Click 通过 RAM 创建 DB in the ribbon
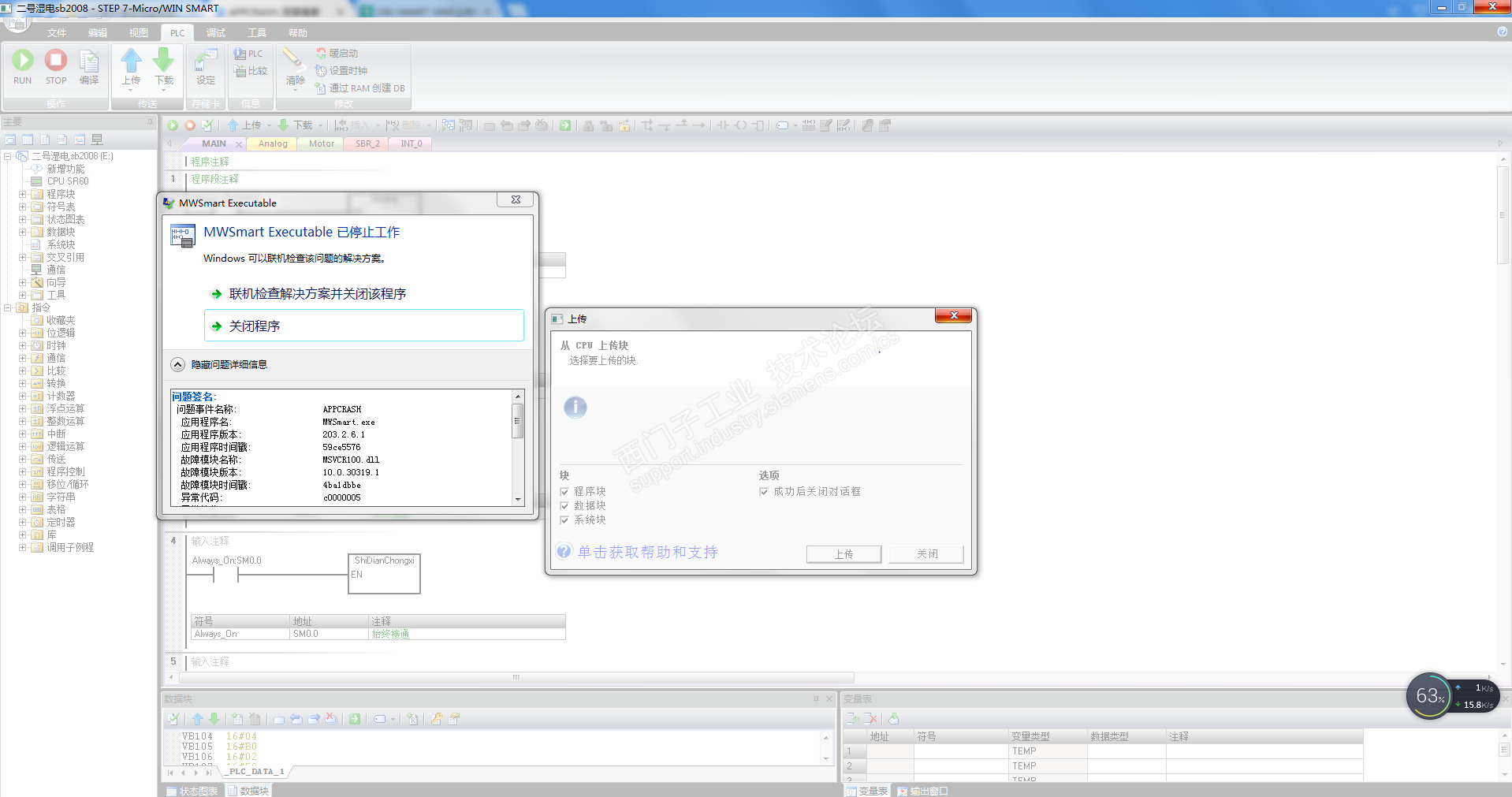 pos(360,88)
